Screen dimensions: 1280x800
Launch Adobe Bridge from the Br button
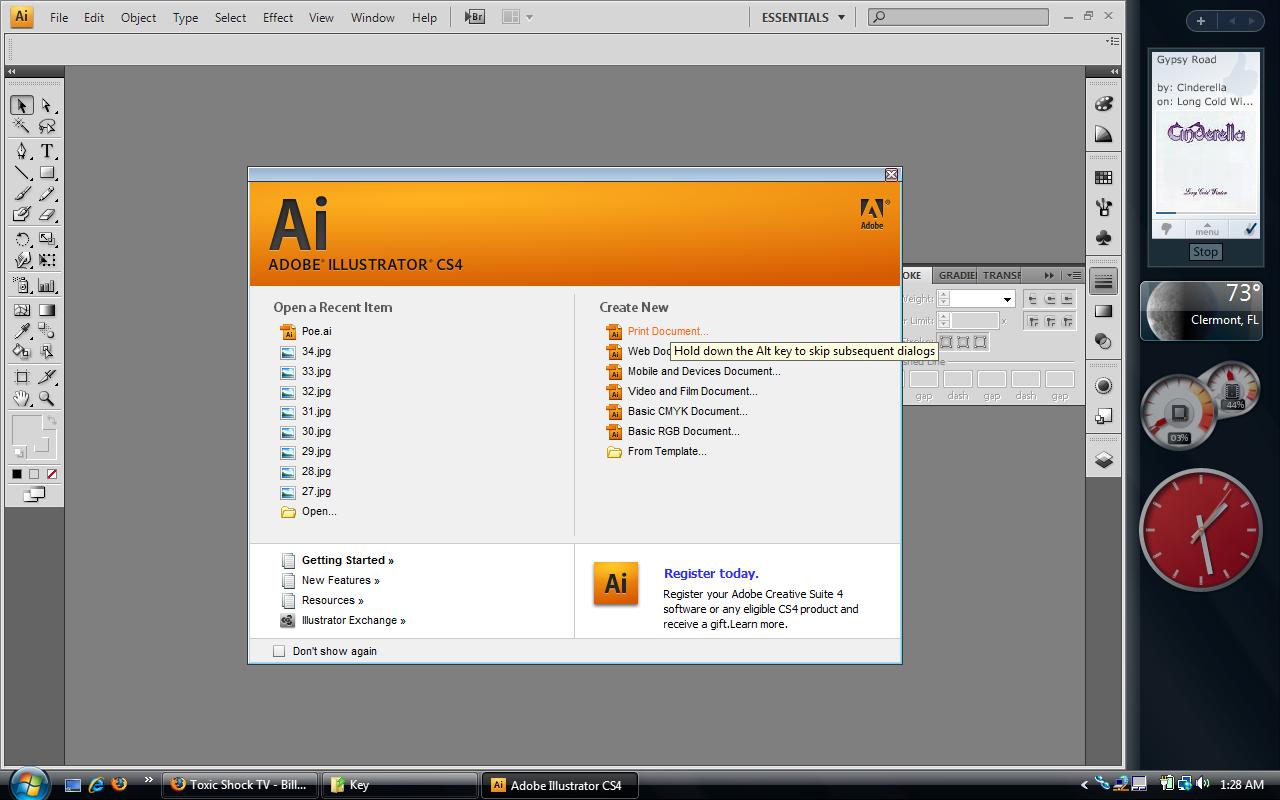[x=475, y=17]
